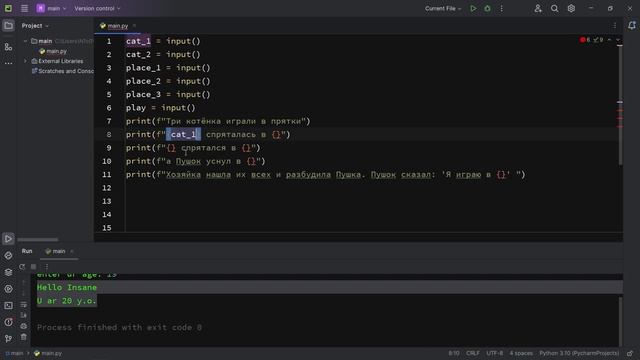Open Python 3.10 interpreter selector
The width and height of the screenshot is (640, 360).
pos(579,353)
